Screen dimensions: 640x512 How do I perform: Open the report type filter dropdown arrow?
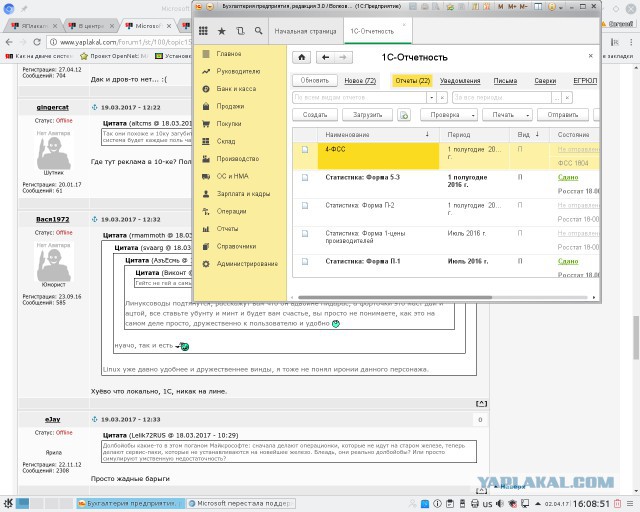coord(431,98)
